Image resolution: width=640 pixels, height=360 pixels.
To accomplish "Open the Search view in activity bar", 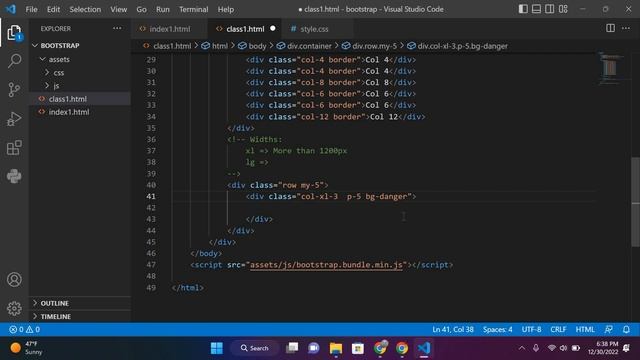I will (14, 61).
